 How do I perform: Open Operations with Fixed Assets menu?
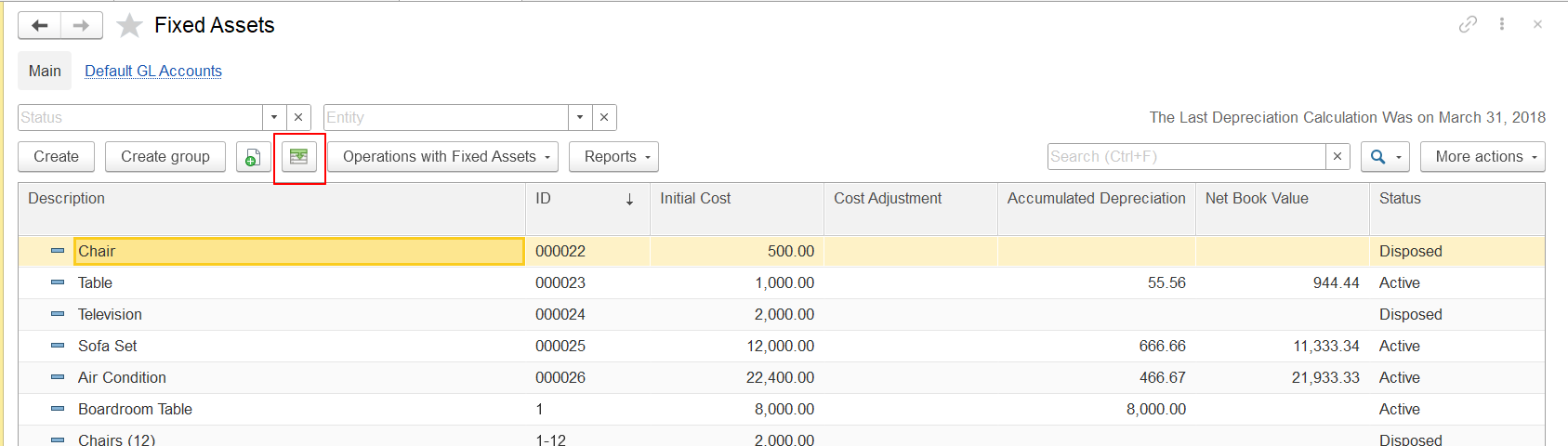coord(442,157)
